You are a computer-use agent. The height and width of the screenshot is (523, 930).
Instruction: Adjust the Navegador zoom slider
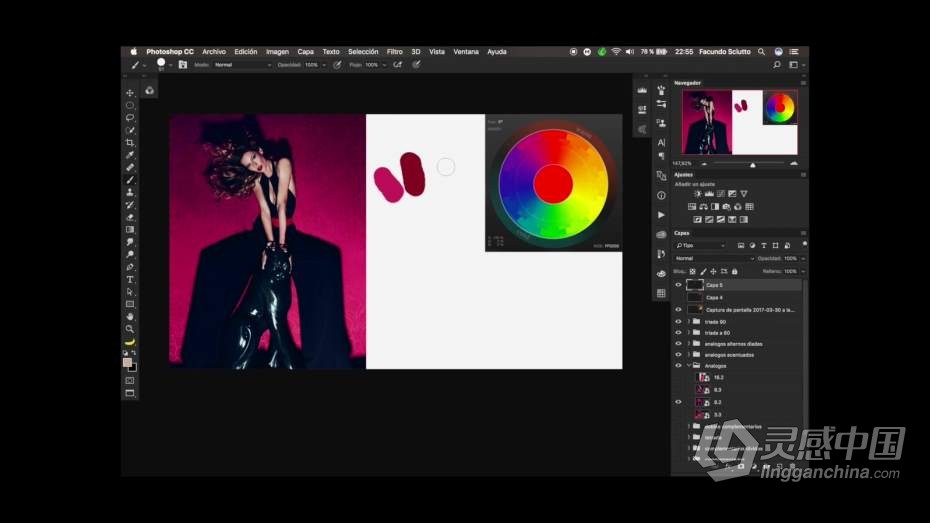(753, 165)
